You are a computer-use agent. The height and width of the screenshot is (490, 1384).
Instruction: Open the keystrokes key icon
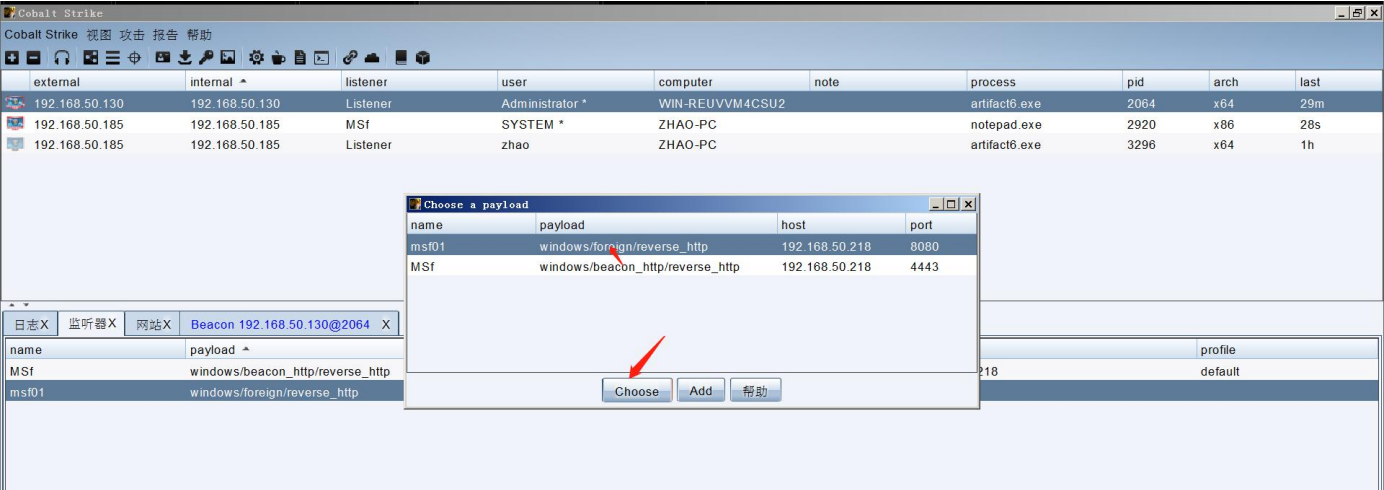click(x=206, y=58)
